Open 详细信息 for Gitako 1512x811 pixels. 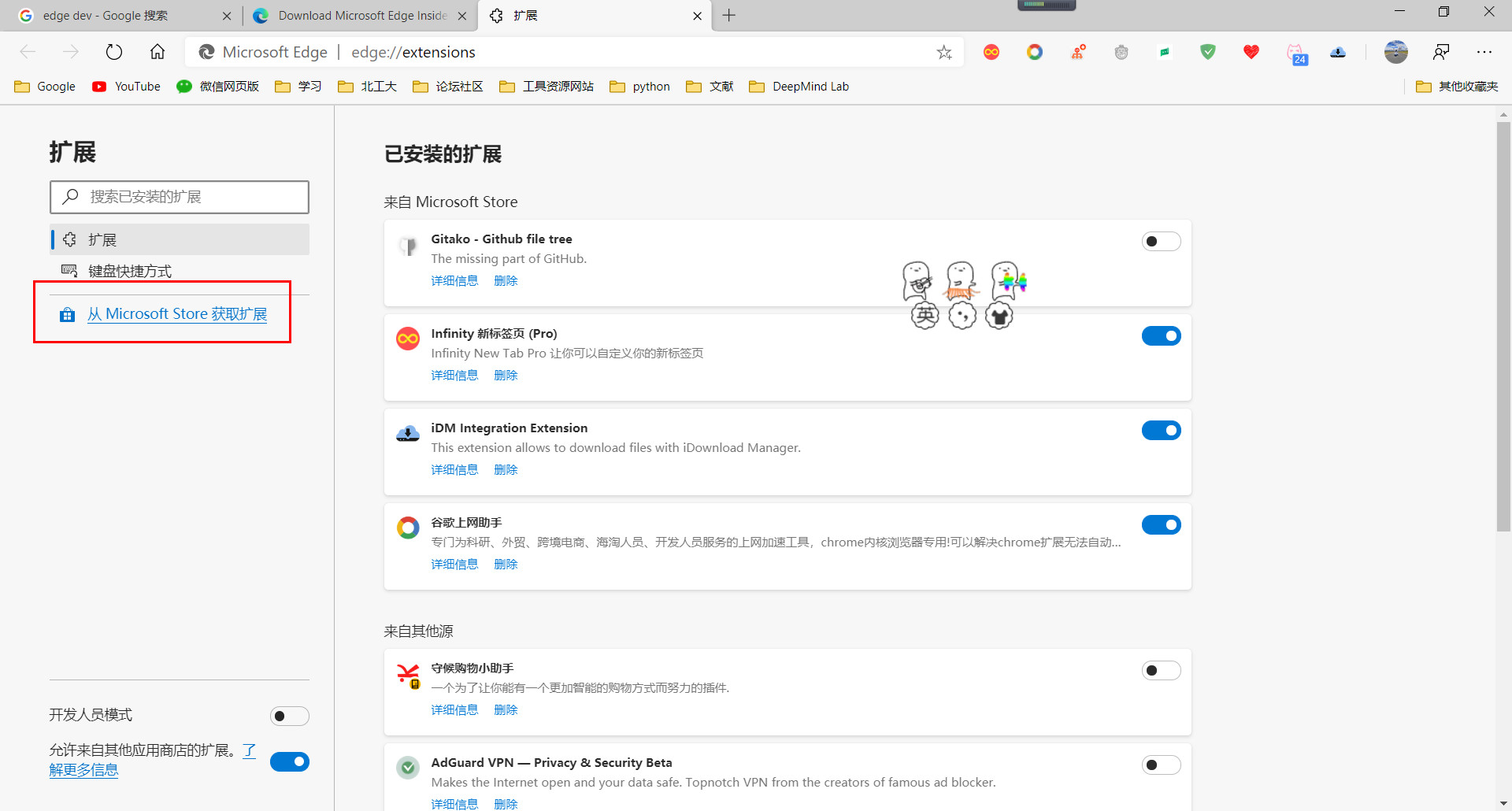point(454,281)
